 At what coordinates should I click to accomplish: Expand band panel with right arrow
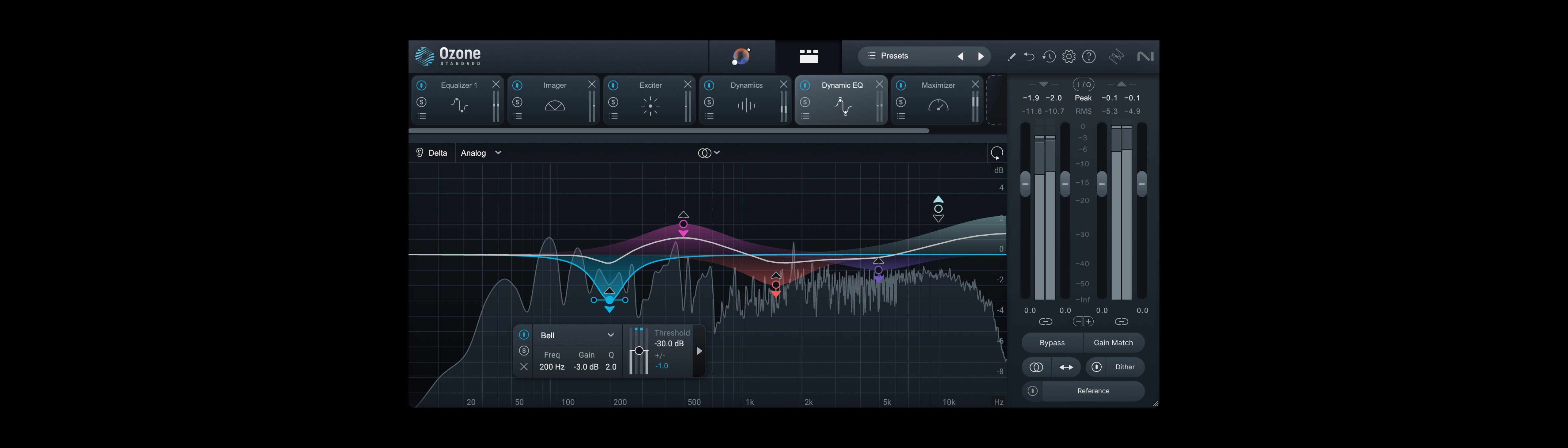[x=699, y=351]
